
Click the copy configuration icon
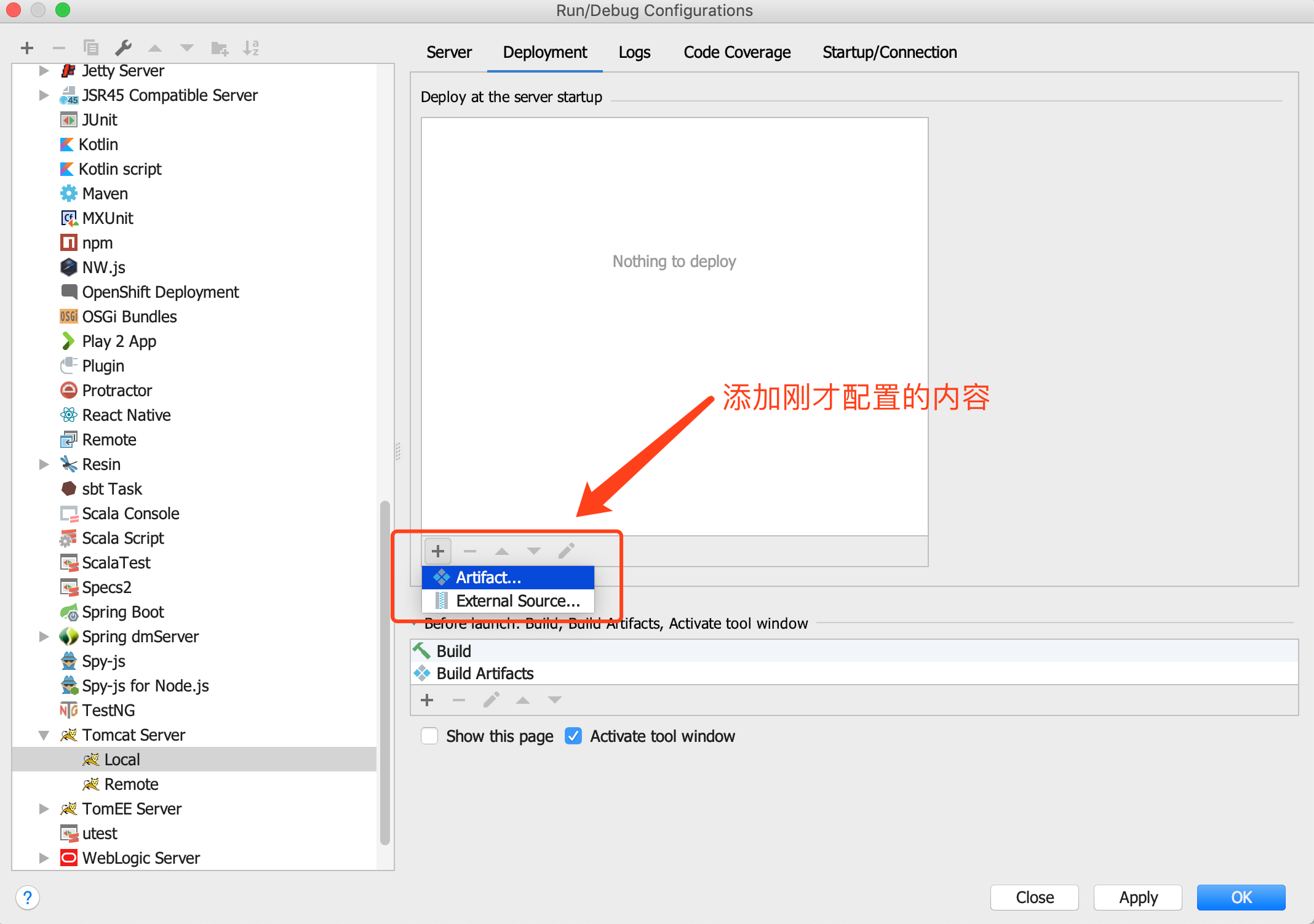tap(91, 48)
